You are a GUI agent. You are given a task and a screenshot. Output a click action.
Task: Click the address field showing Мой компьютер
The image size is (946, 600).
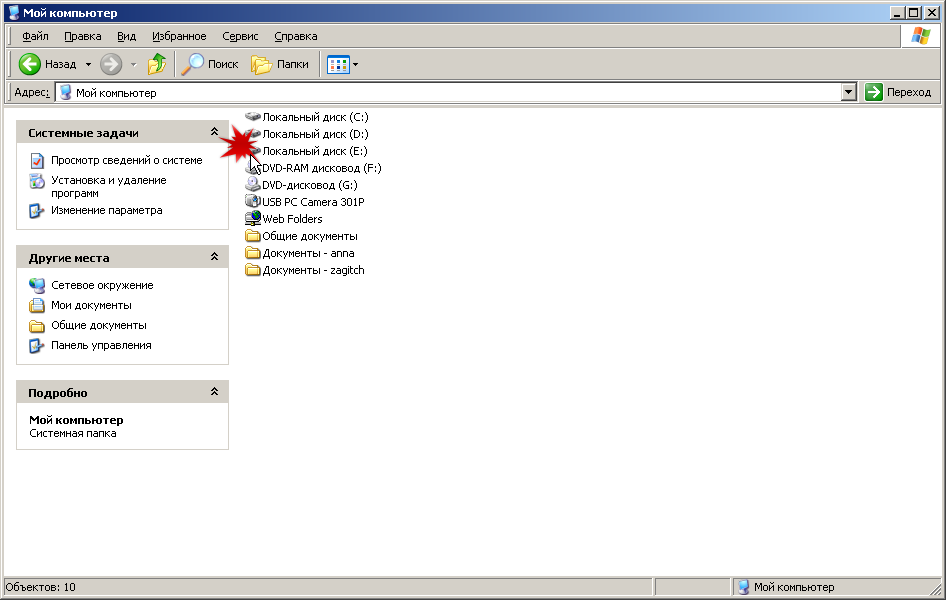pyautogui.click(x=448, y=93)
